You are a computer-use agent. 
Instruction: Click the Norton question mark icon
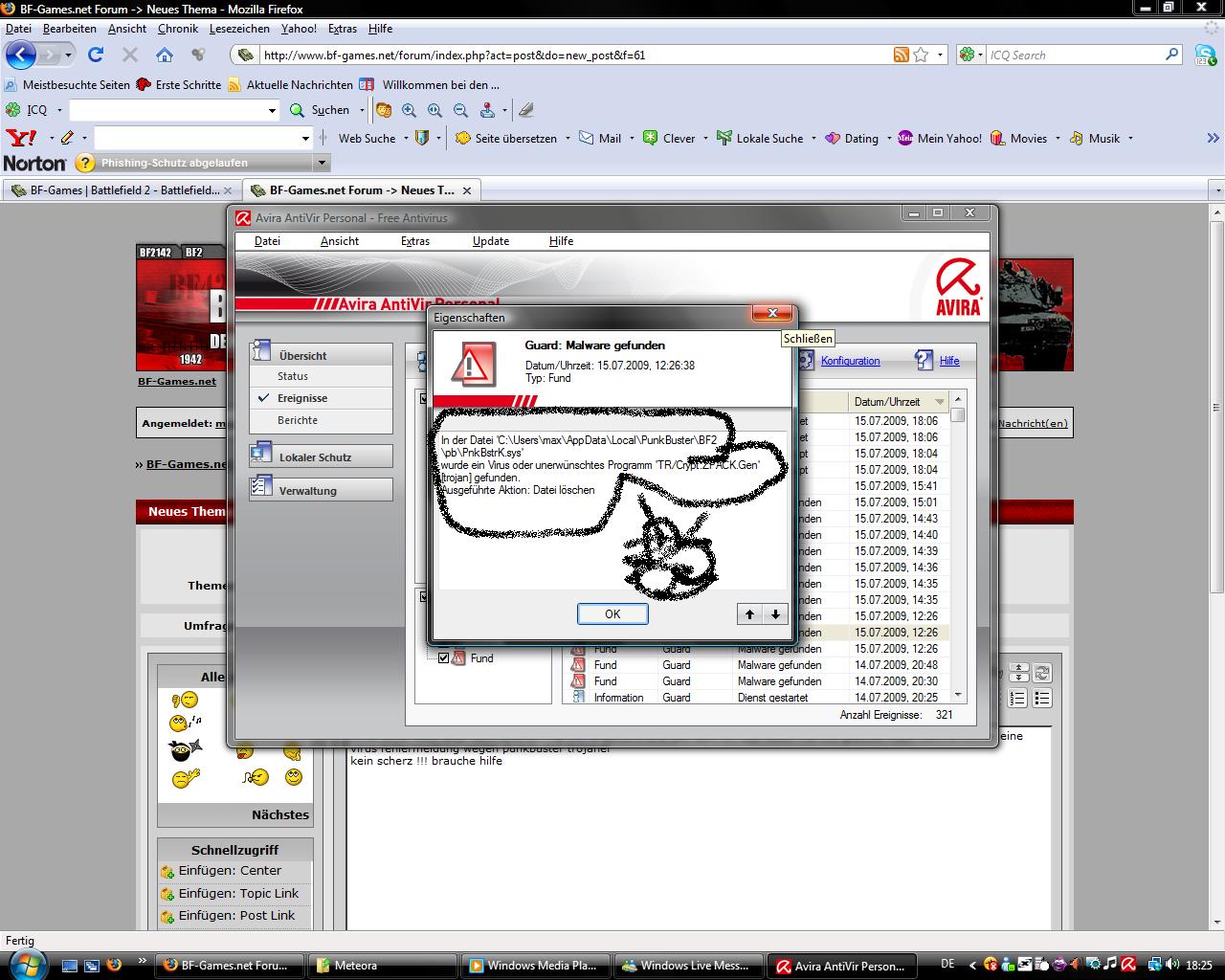coord(85,163)
